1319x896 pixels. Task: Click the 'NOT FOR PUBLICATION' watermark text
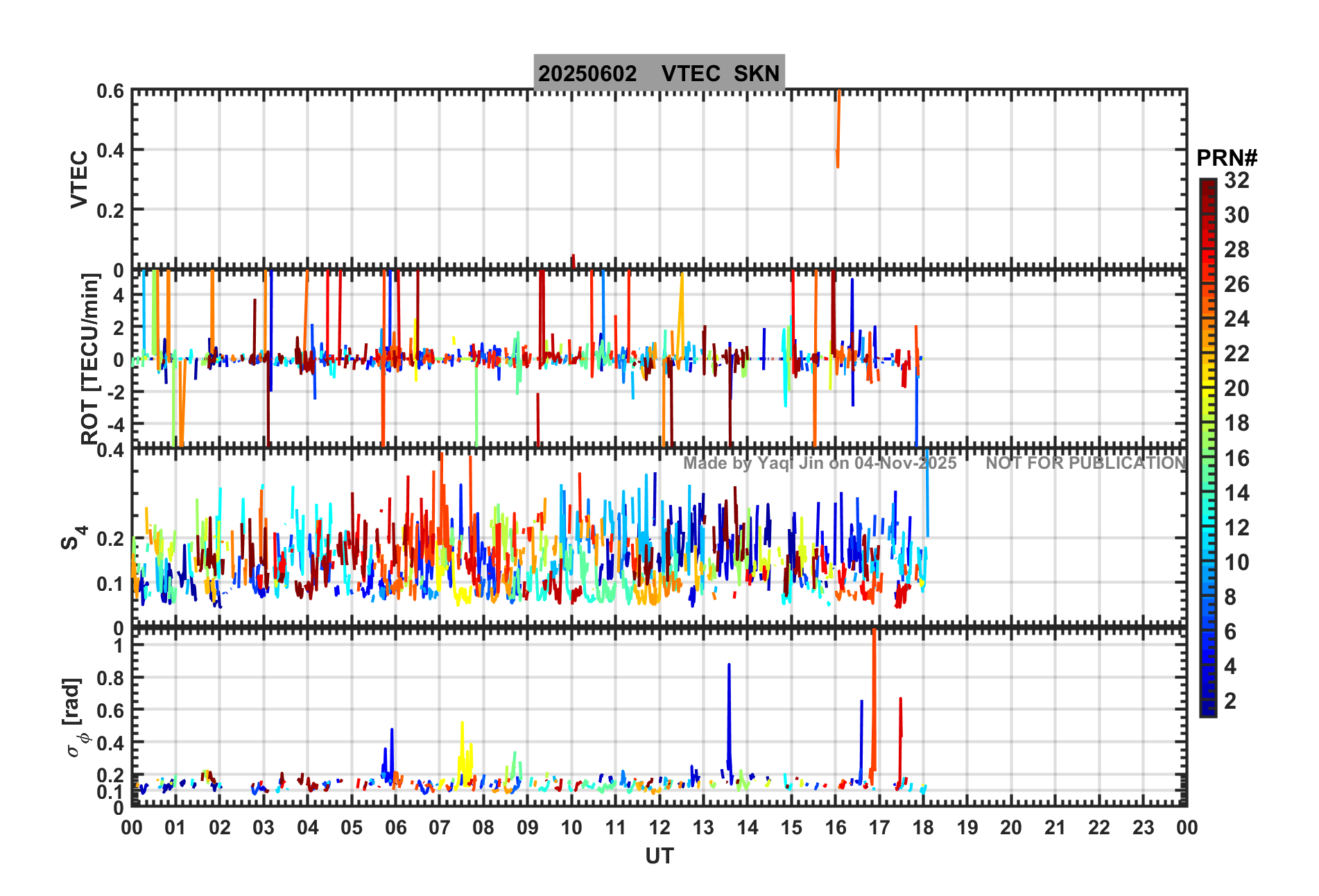click(x=1085, y=463)
